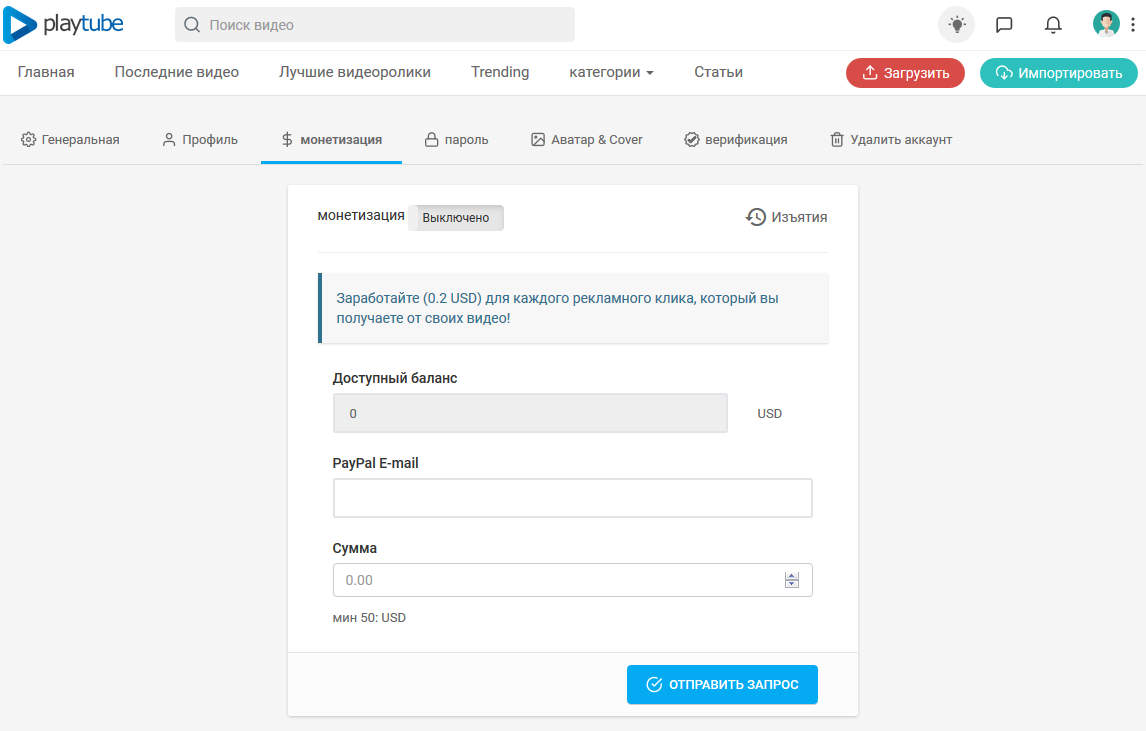Increment the Сумма amount stepper
Screen dimensions: 1146x731
[792, 576]
